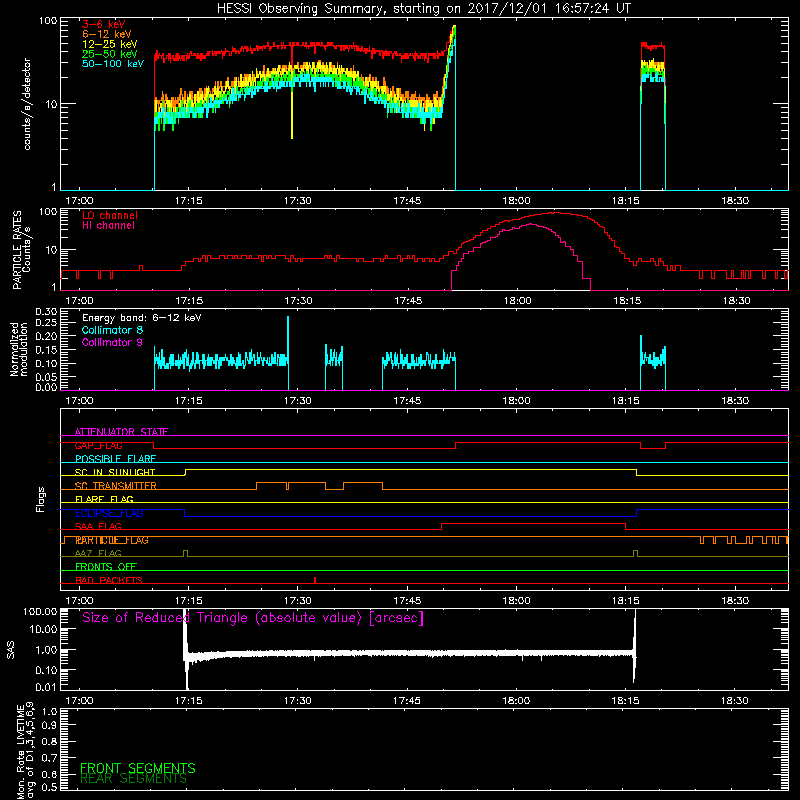Click 17:45 under the particle rates panel
The width and height of the screenshot is (800, 800).
point(407,301)
